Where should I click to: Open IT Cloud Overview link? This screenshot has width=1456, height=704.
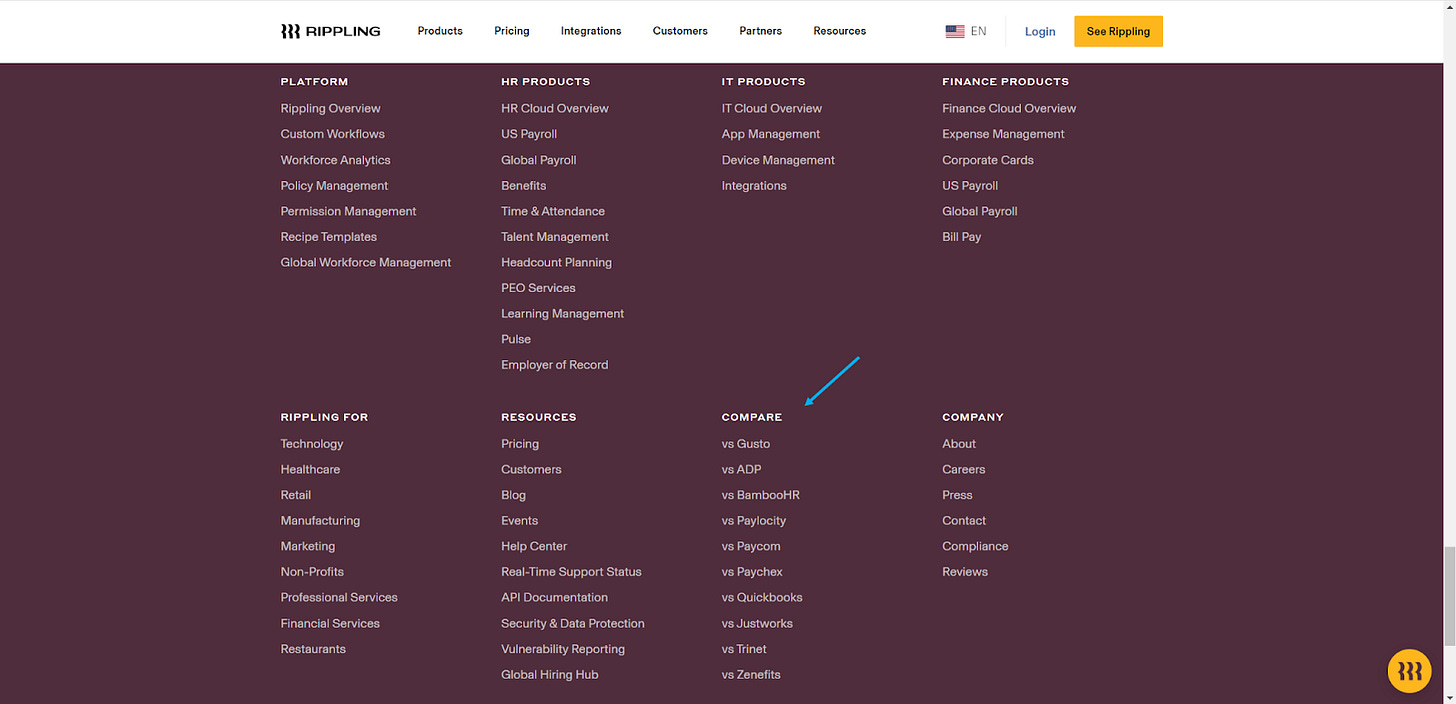772,108
